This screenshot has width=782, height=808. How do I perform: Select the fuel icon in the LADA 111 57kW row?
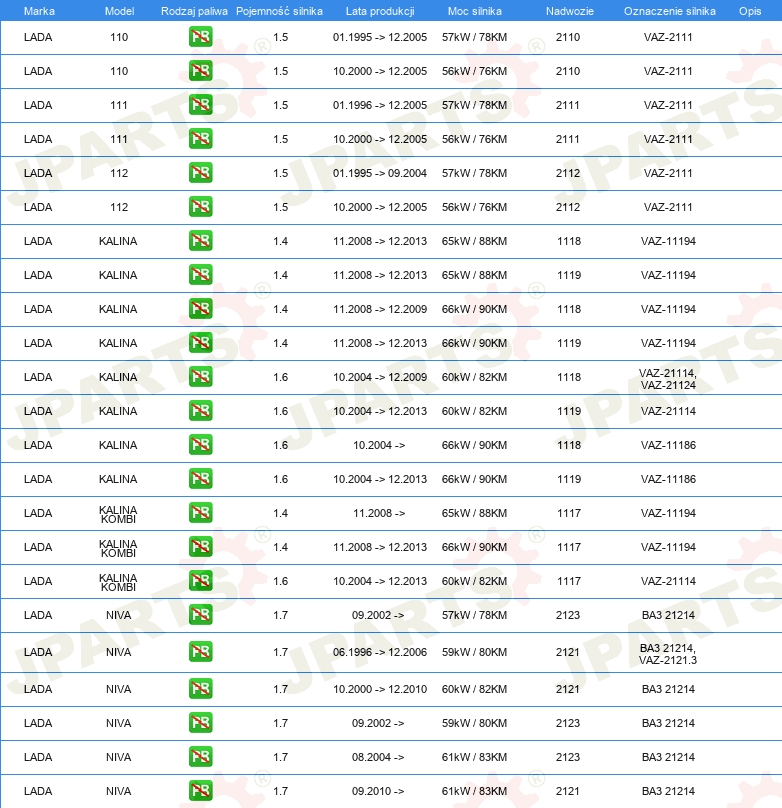pyautogui.click(x=200, y=105)
